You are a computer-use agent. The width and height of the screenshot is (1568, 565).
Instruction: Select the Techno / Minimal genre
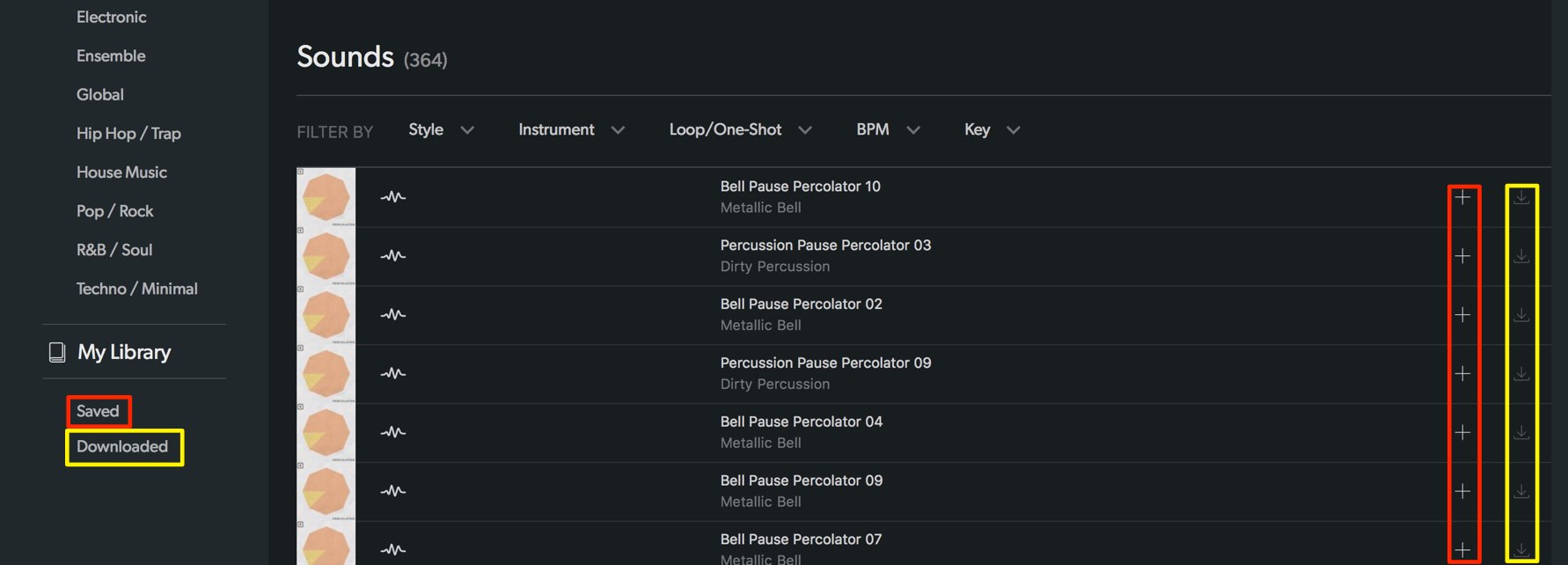[136, 289]
